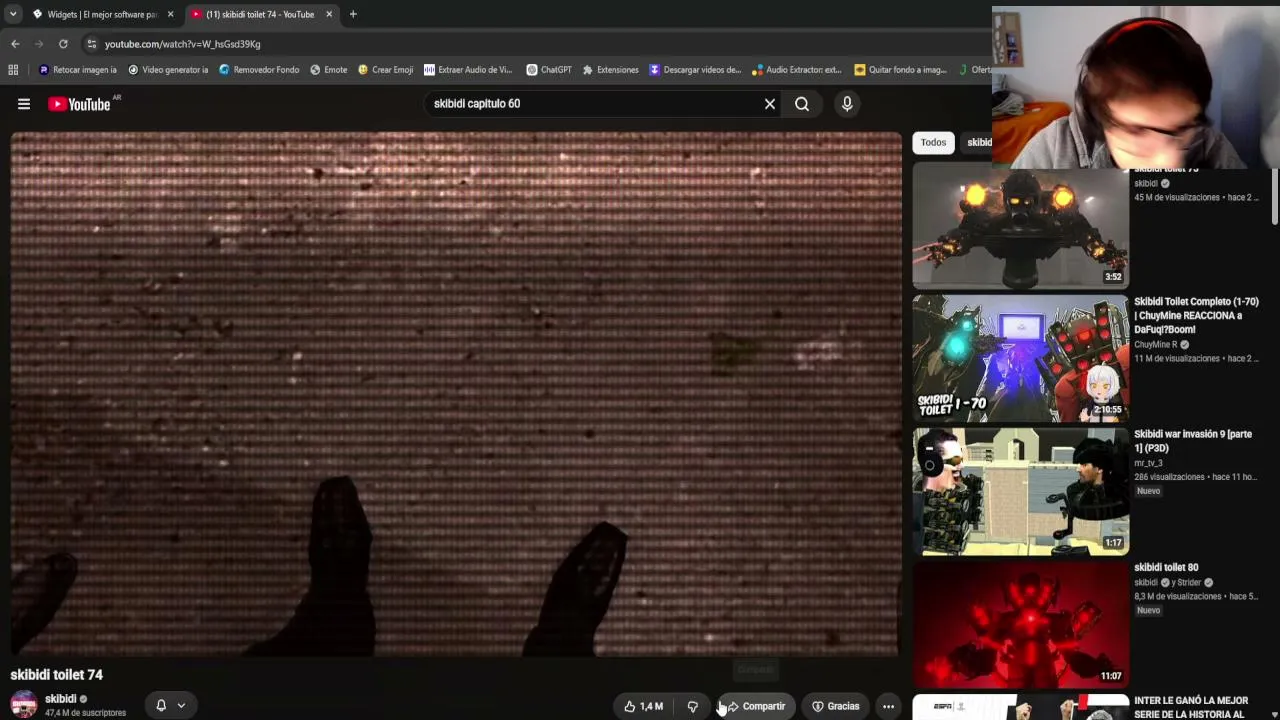Open the Skibidi war invasión 9 title

(x=1193, y=441)
